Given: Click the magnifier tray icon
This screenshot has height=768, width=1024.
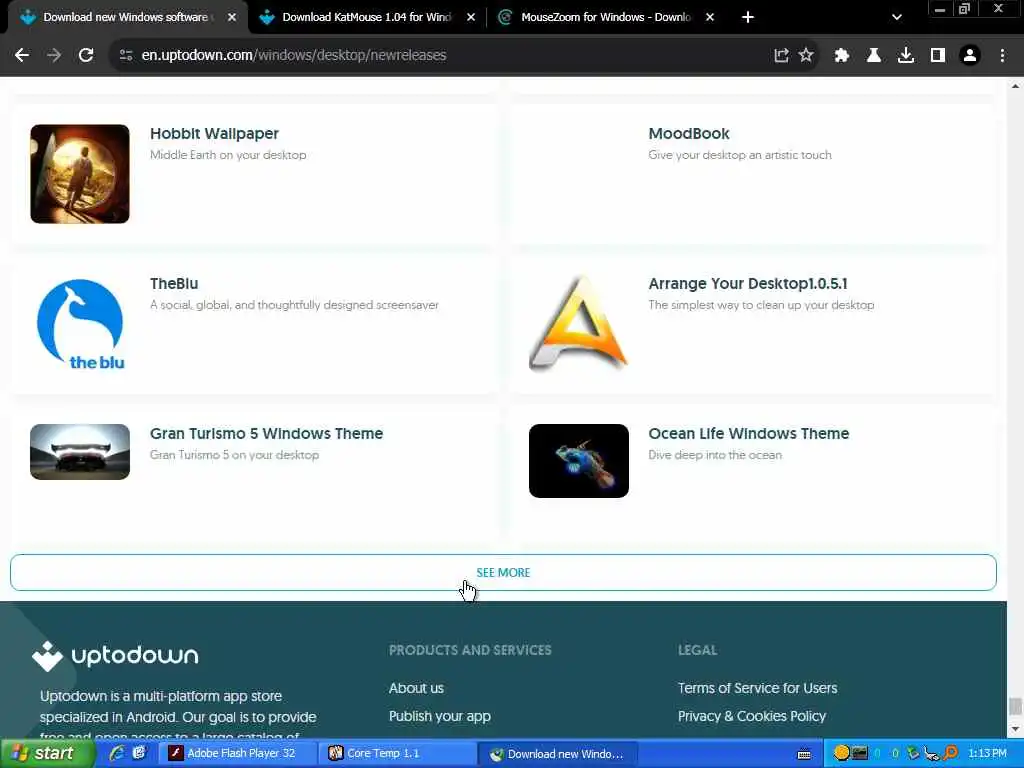Looking at the screenshot, I should [x=950, y=753].
